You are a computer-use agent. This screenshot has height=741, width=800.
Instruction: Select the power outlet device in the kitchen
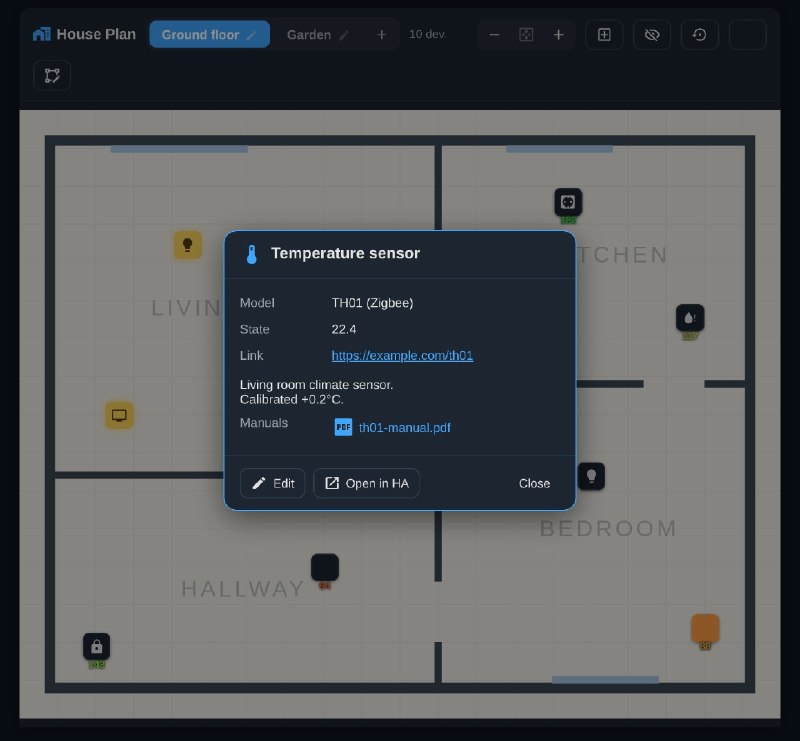click(x=568, y=202)
